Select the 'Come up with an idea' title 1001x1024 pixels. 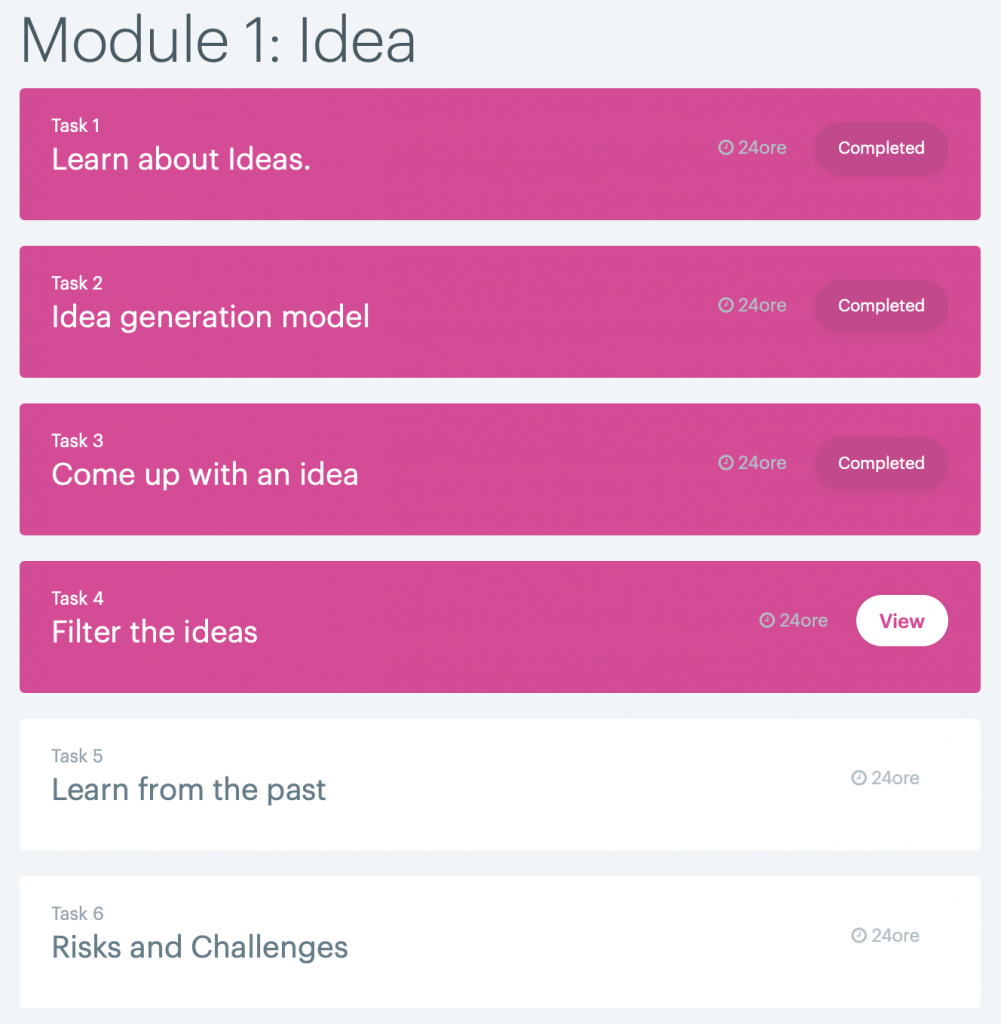pyautogui.click(x=205, y=474)
